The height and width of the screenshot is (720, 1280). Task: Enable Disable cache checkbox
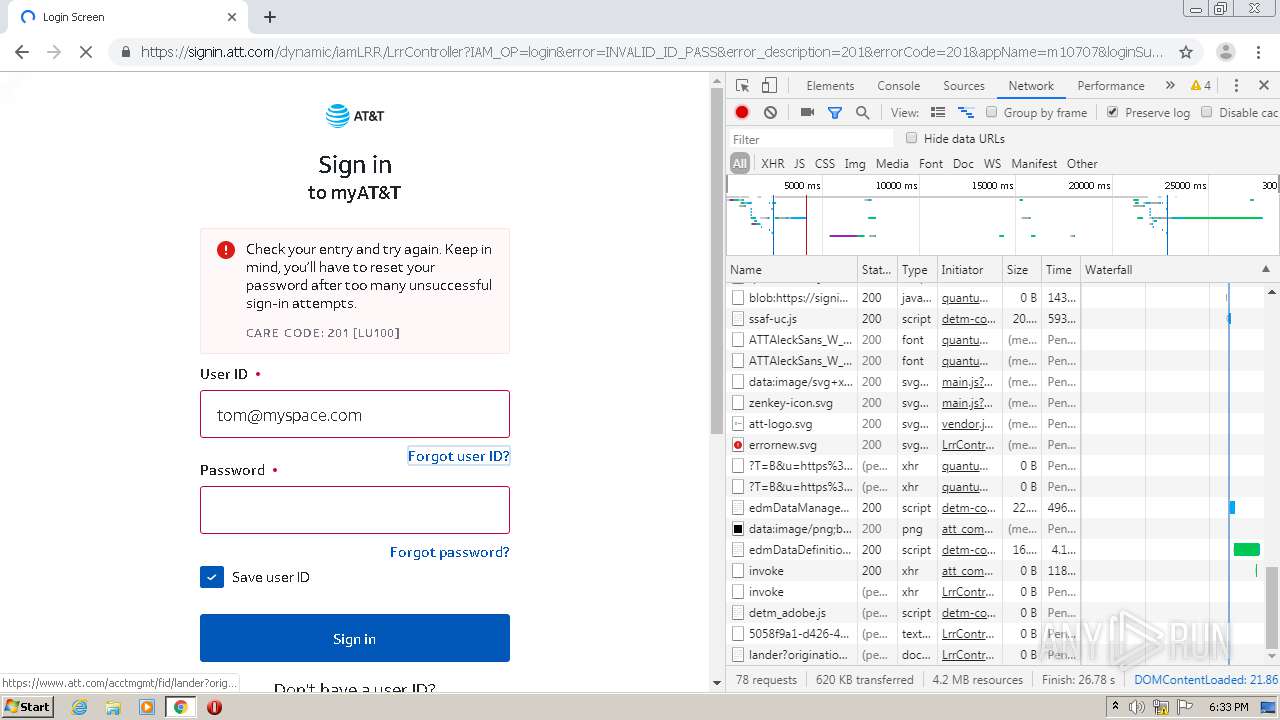(1207, 112)
